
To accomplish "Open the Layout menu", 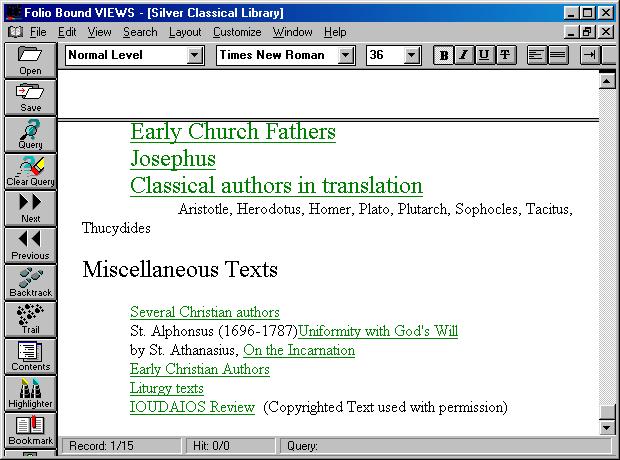I will point(185,32).
